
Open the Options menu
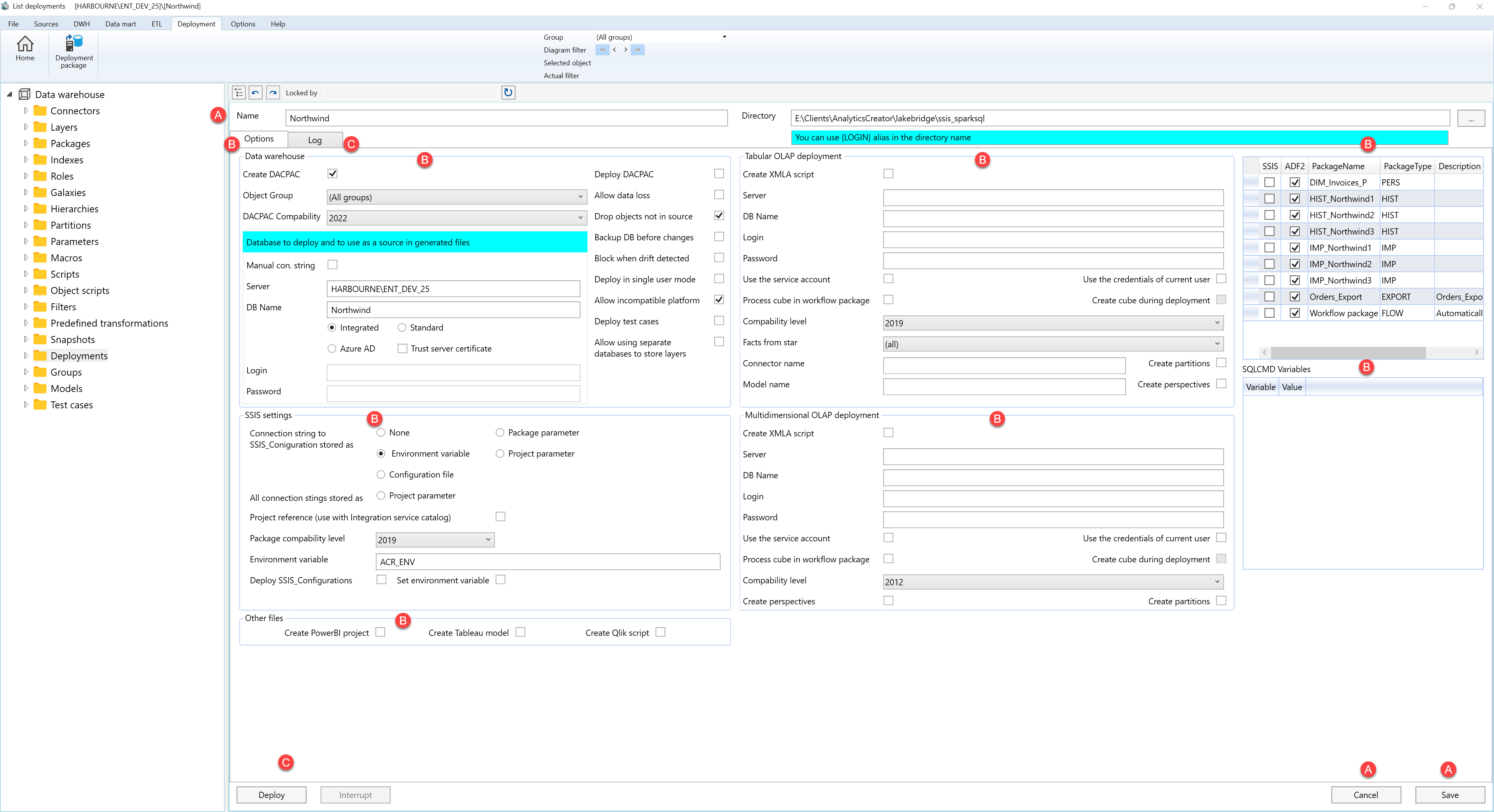tap(243, 24)
